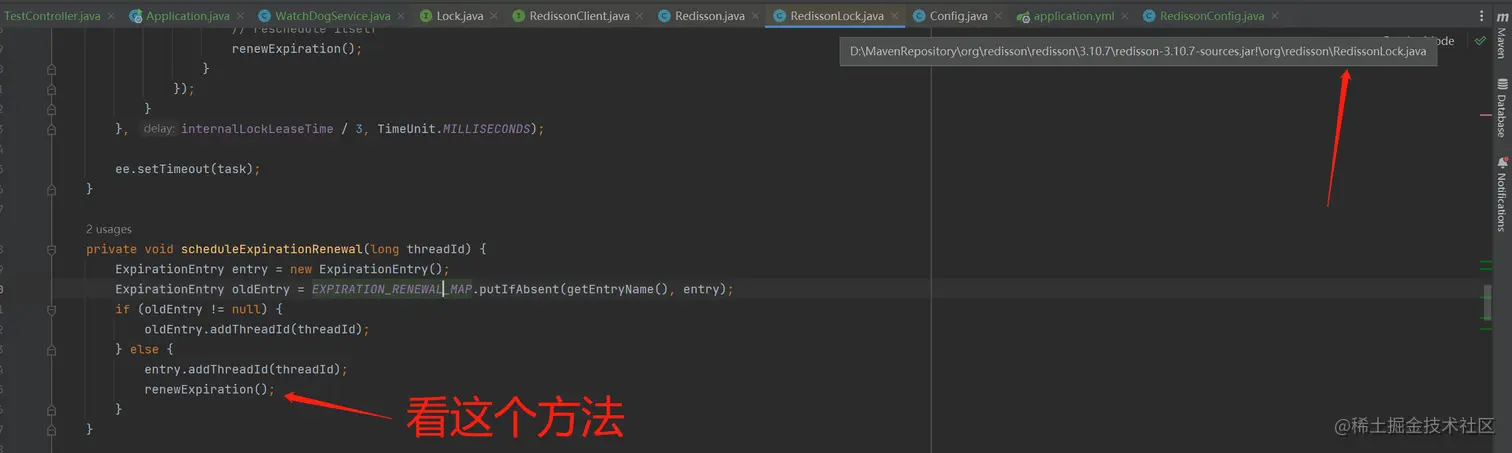
Task: Click the class icon on Config.java tab
Action: pyautogui.click(x=919, y=16)
